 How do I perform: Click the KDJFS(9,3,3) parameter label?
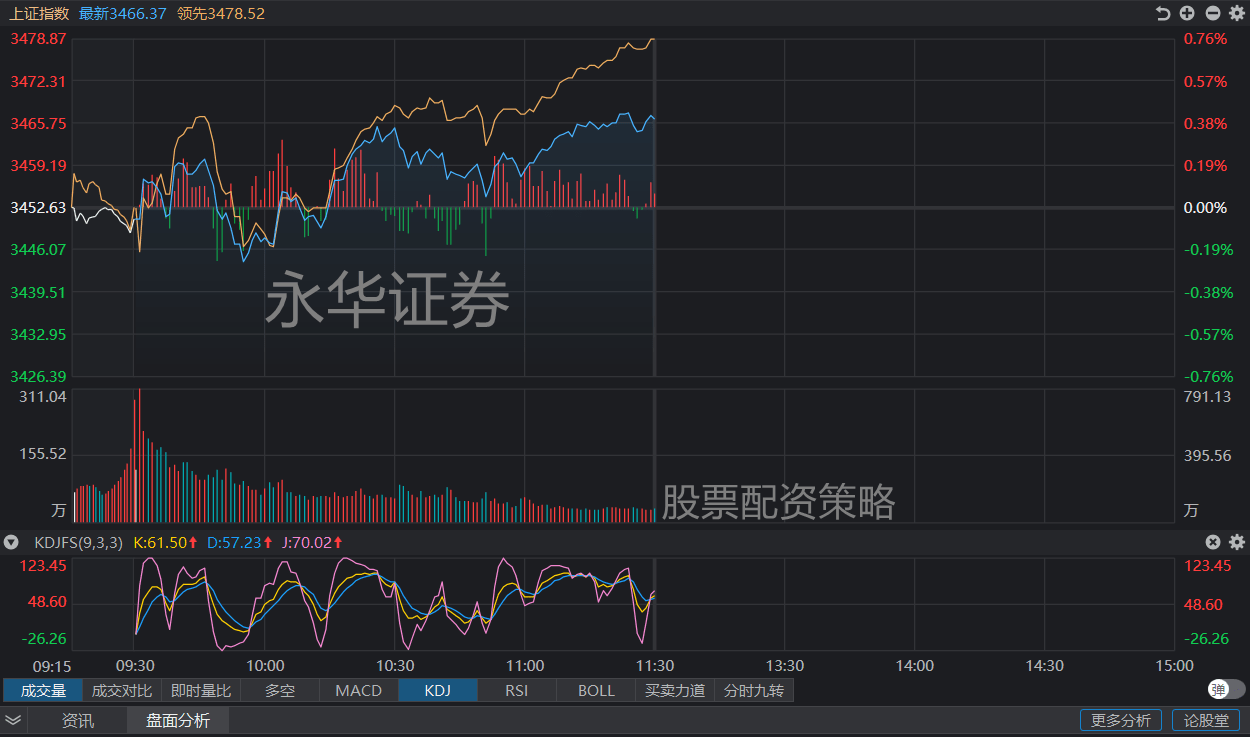pos(78,542)
